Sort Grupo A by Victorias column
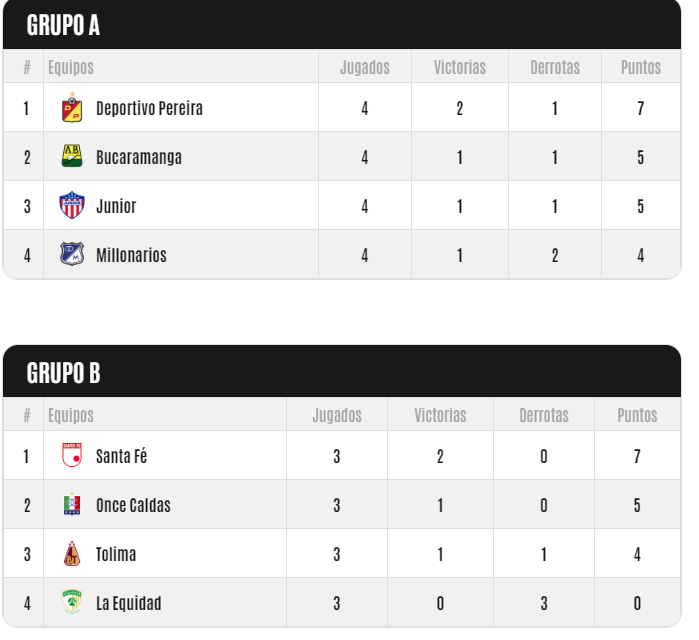Viewport: 699px width, 640px height. 460,67
